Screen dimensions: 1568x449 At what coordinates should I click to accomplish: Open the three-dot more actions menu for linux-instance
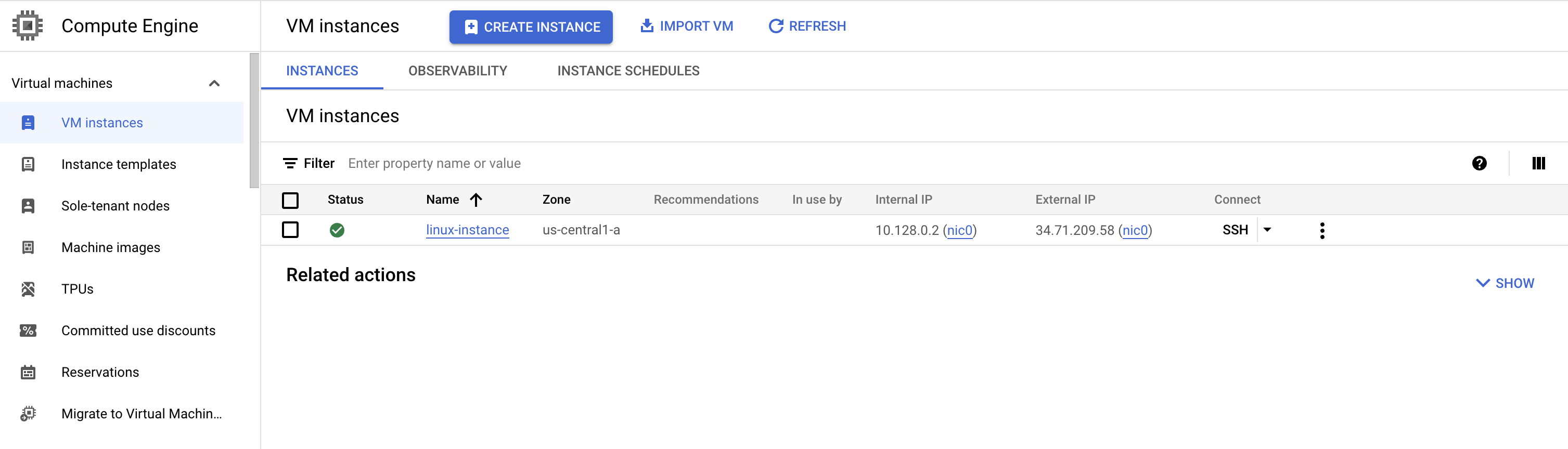[x=1322, y=230]
